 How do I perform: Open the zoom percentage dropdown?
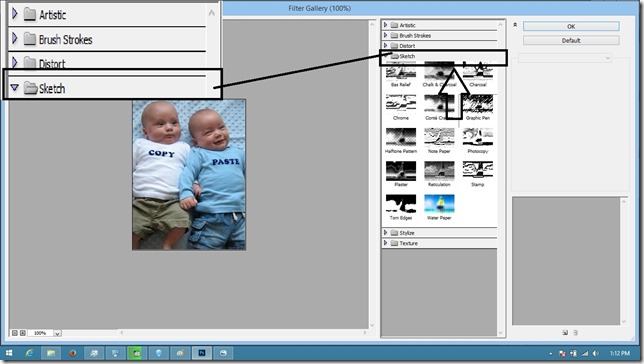[x=58, y=333]
